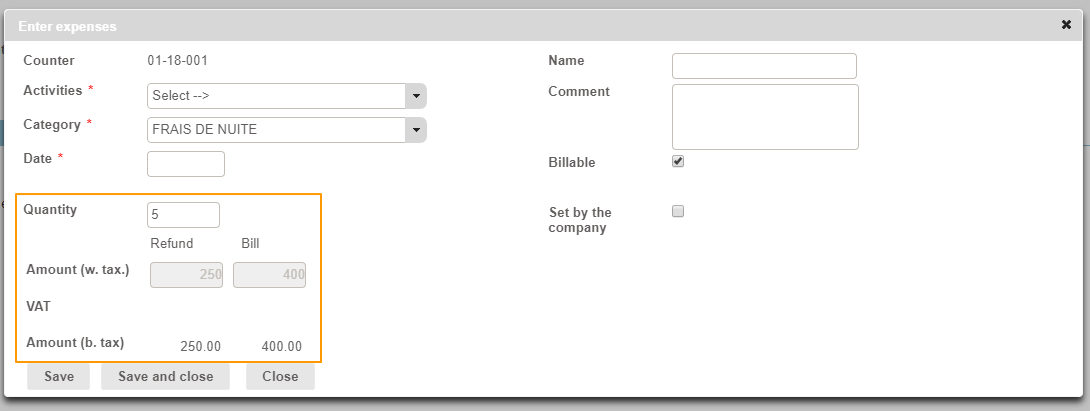Screen dimensions: 1090x411
Task: Focus the Date input field
Action: [186, 164]
